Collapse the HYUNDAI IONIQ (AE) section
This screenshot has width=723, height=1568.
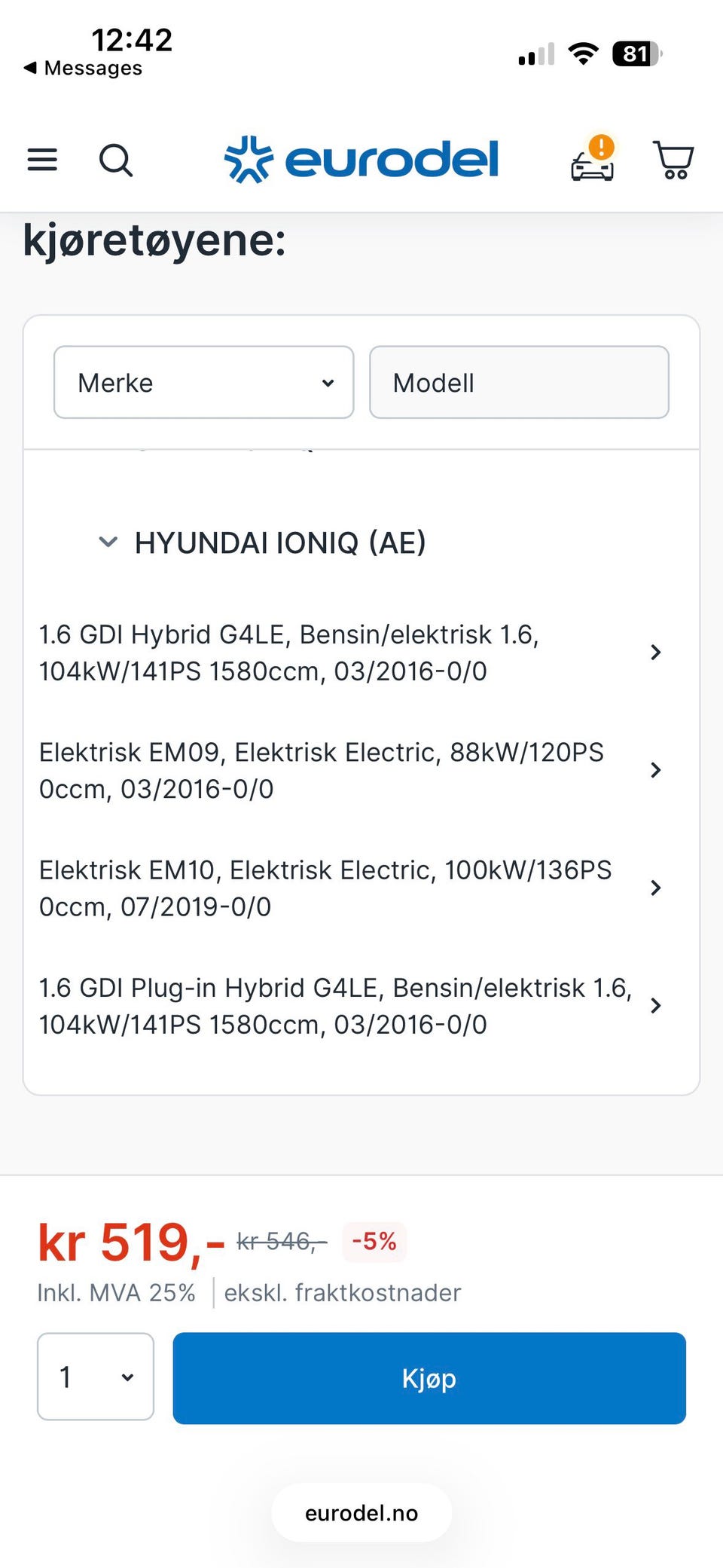click(x=108, y=542)
